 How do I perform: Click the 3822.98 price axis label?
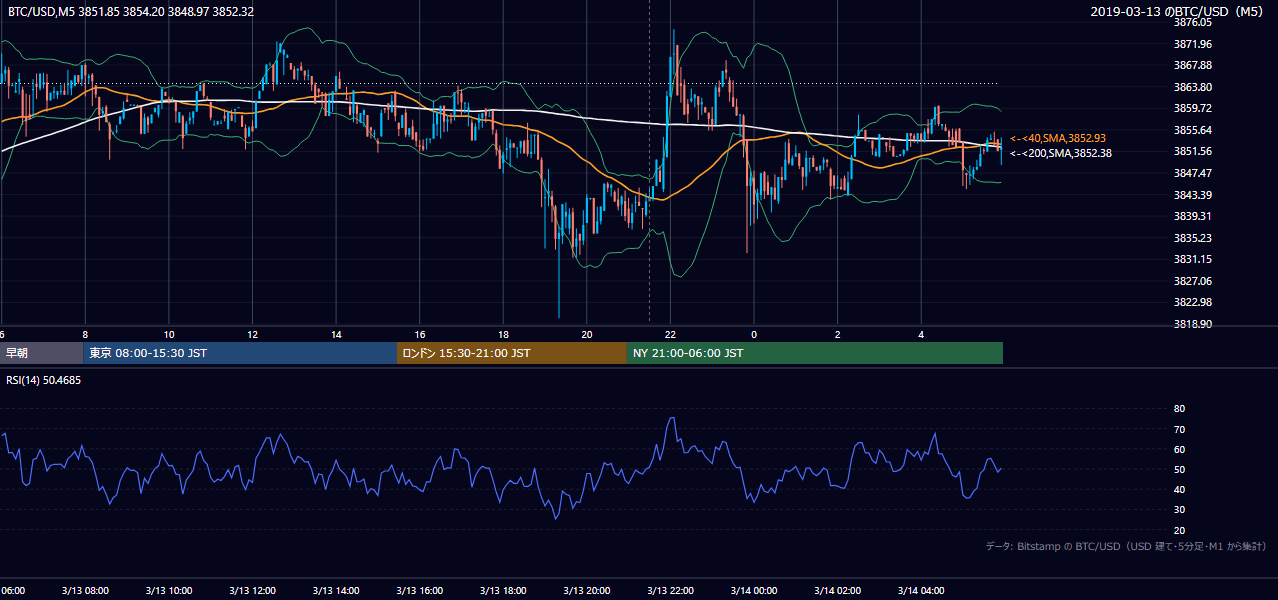coord(1193,302)
